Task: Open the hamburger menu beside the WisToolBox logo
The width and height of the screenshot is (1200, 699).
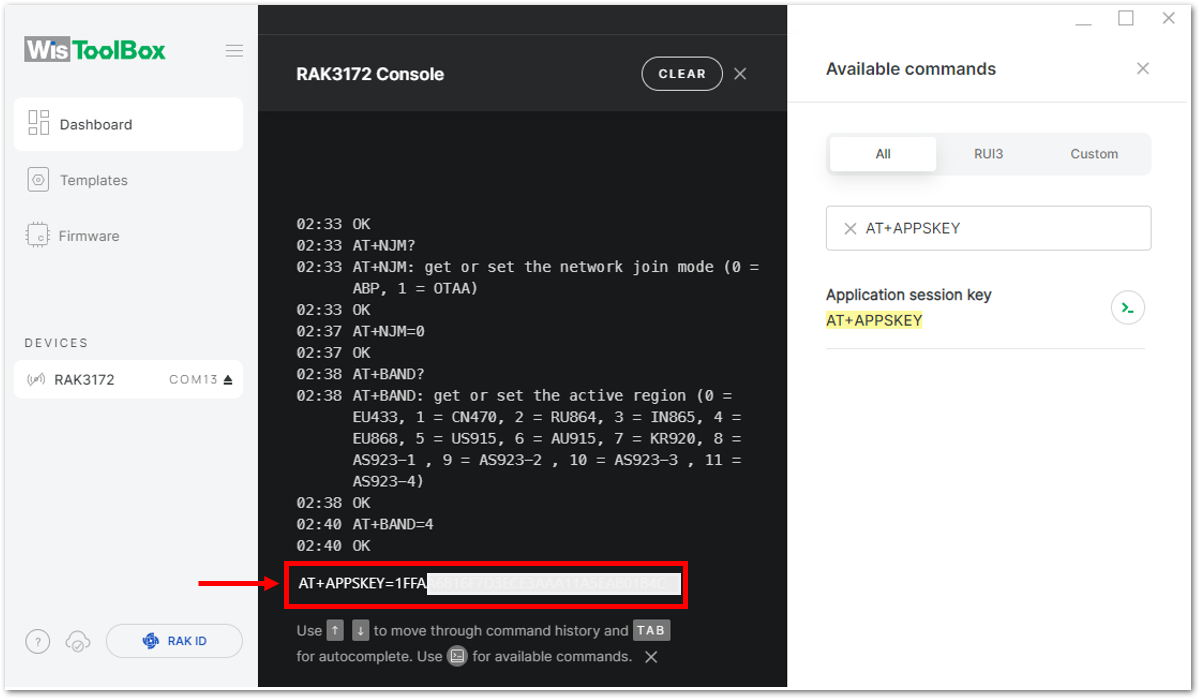Action: 234,51
